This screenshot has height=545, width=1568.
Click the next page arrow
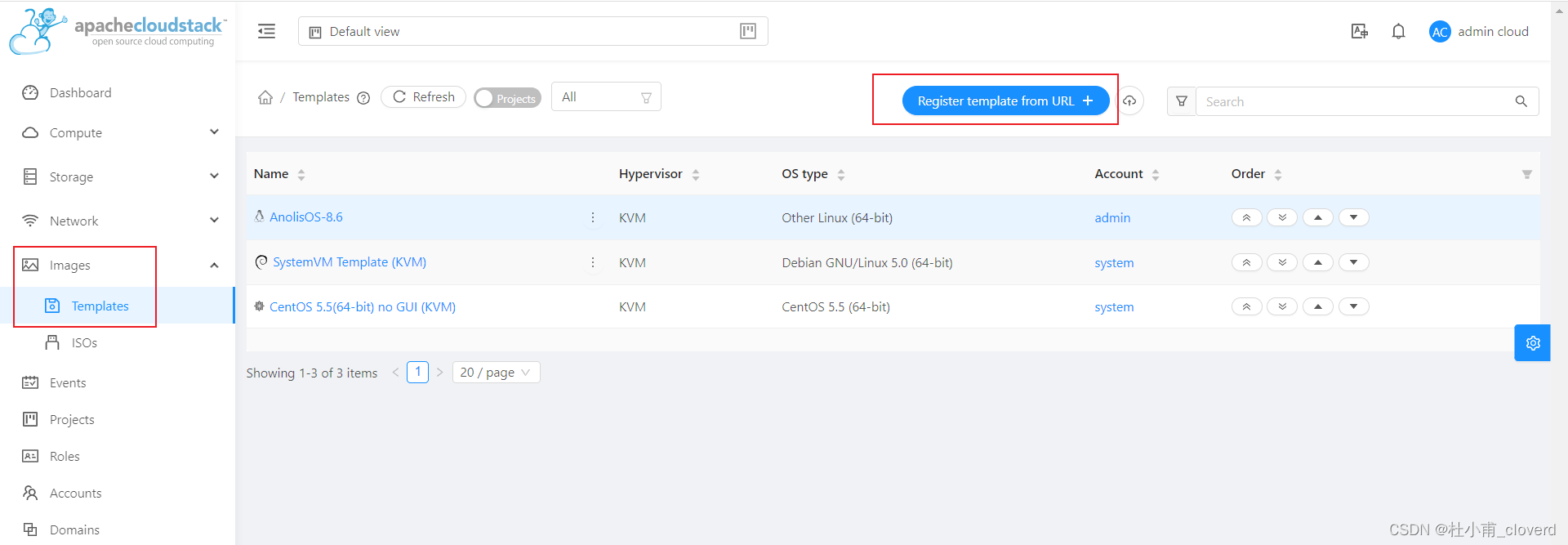(439, 373)
